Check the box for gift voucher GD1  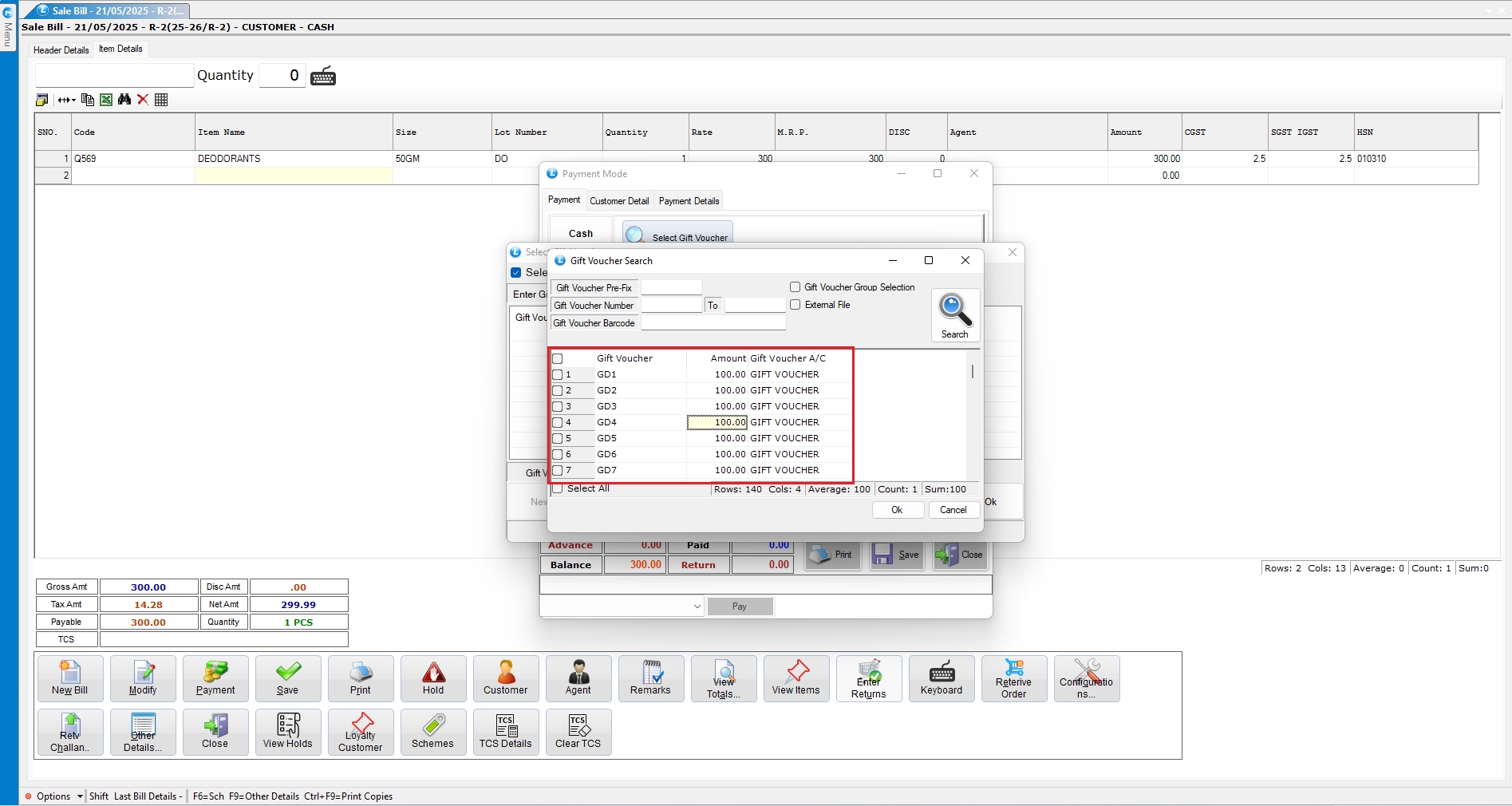[558, 374]
